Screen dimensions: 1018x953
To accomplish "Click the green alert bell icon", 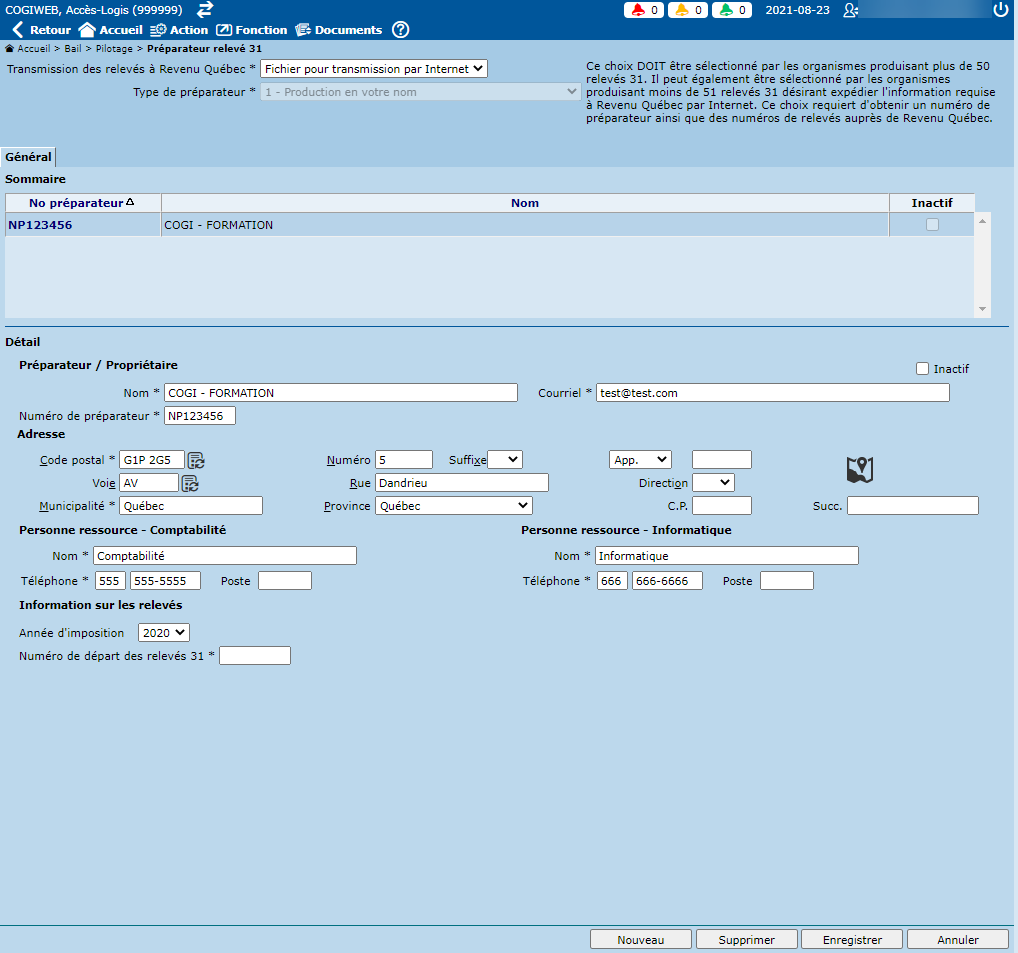I will pos(724,10).
